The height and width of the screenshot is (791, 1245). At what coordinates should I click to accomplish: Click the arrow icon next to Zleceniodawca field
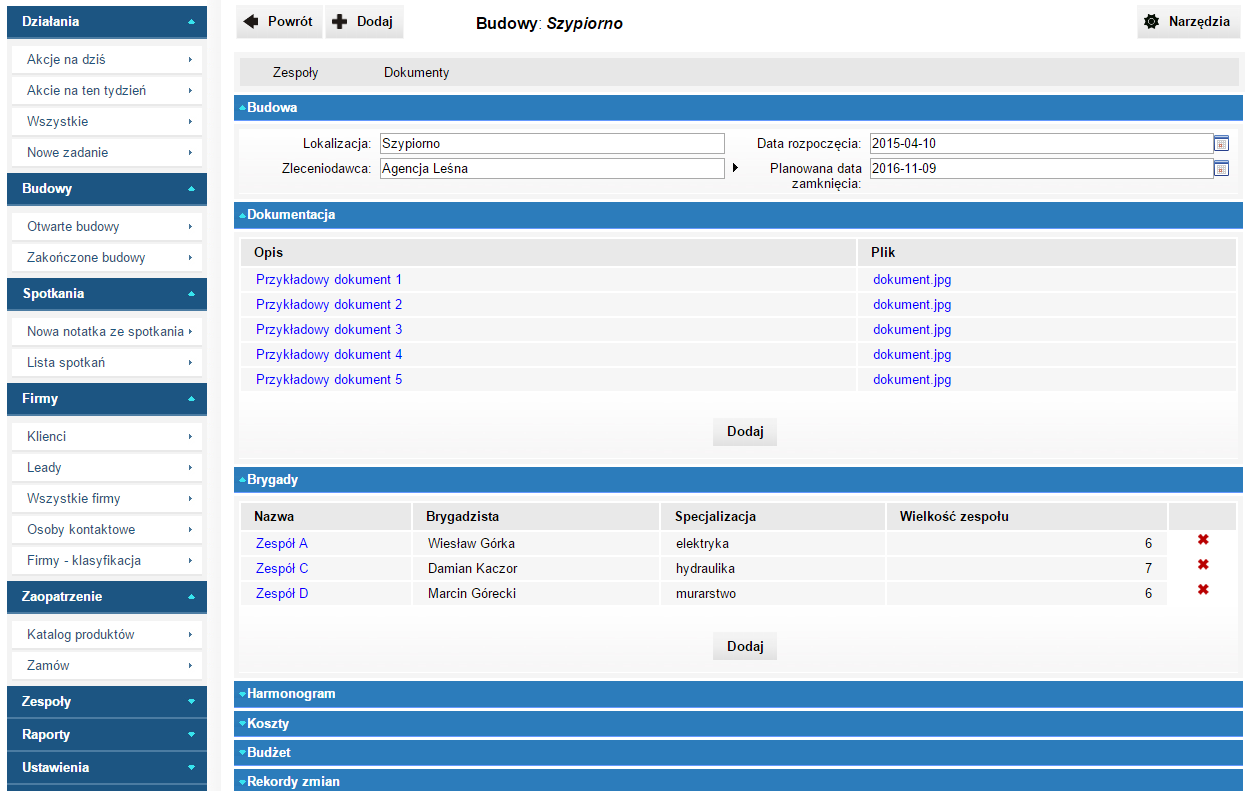pyautogui.click(x=735, y=168)
